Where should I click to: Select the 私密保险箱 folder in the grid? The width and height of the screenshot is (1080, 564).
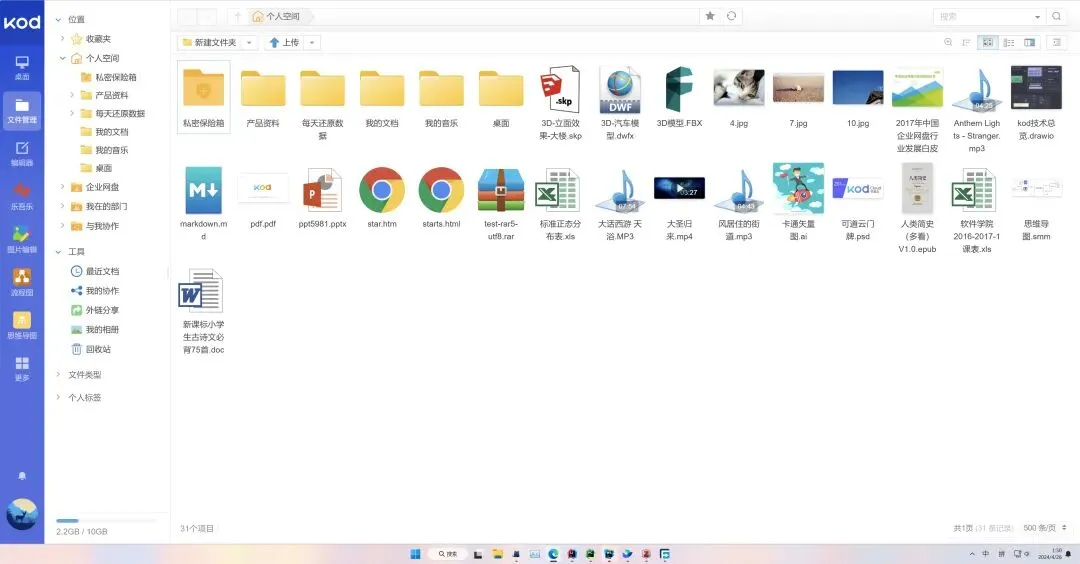204,97
